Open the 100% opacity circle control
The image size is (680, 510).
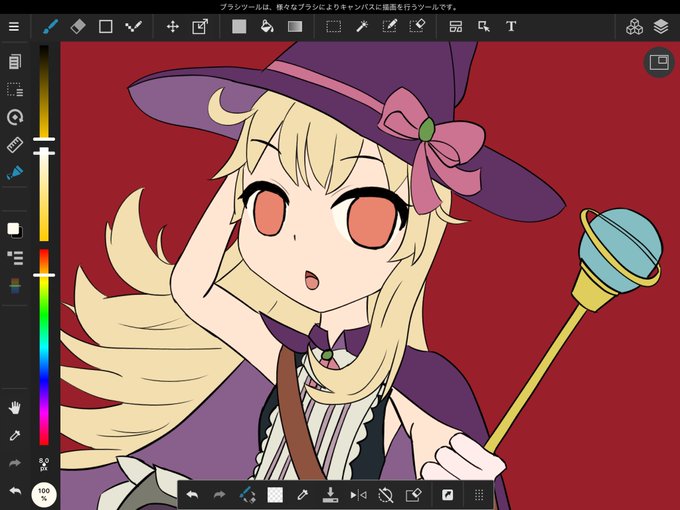[x=44, y=494]
